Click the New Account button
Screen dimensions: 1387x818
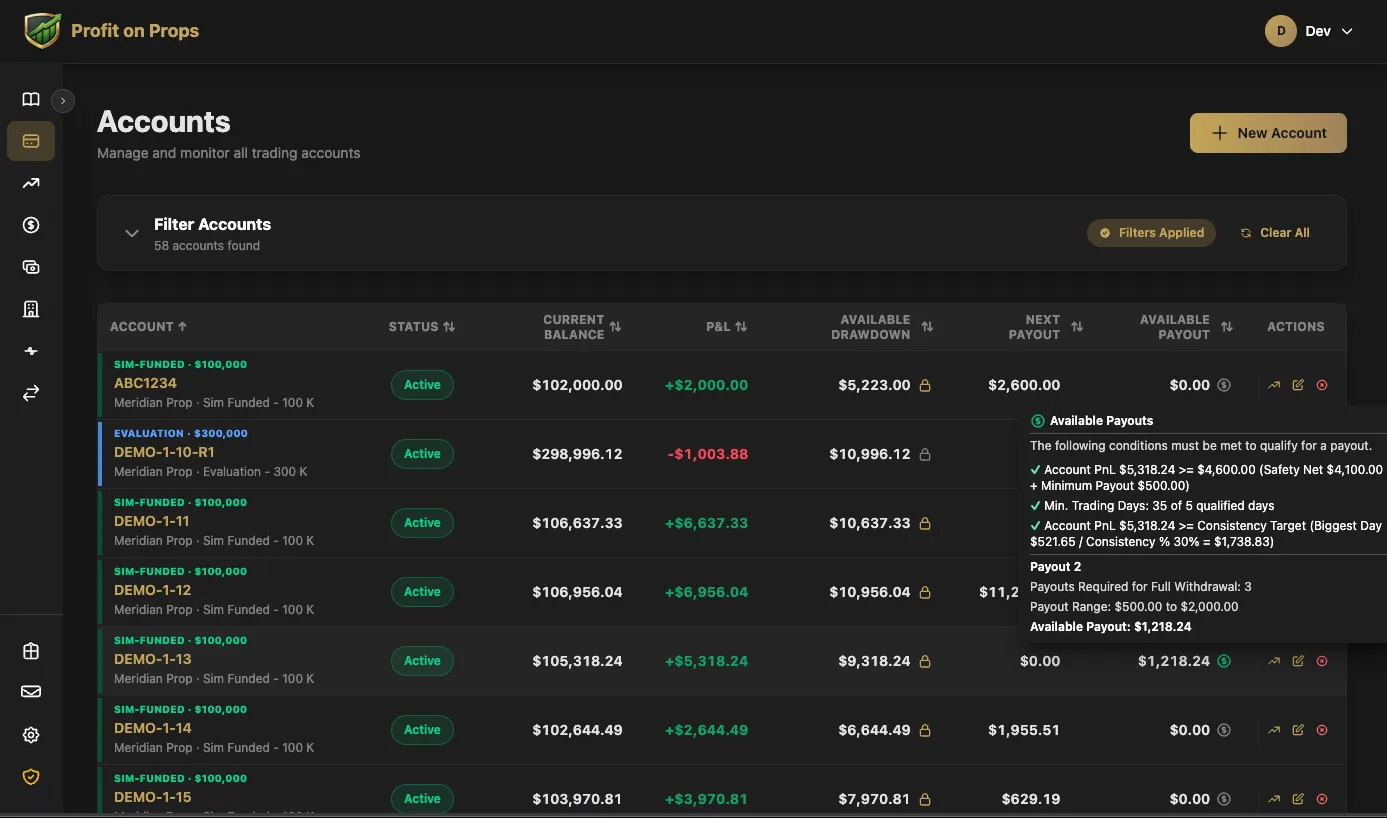[1268, 133]
